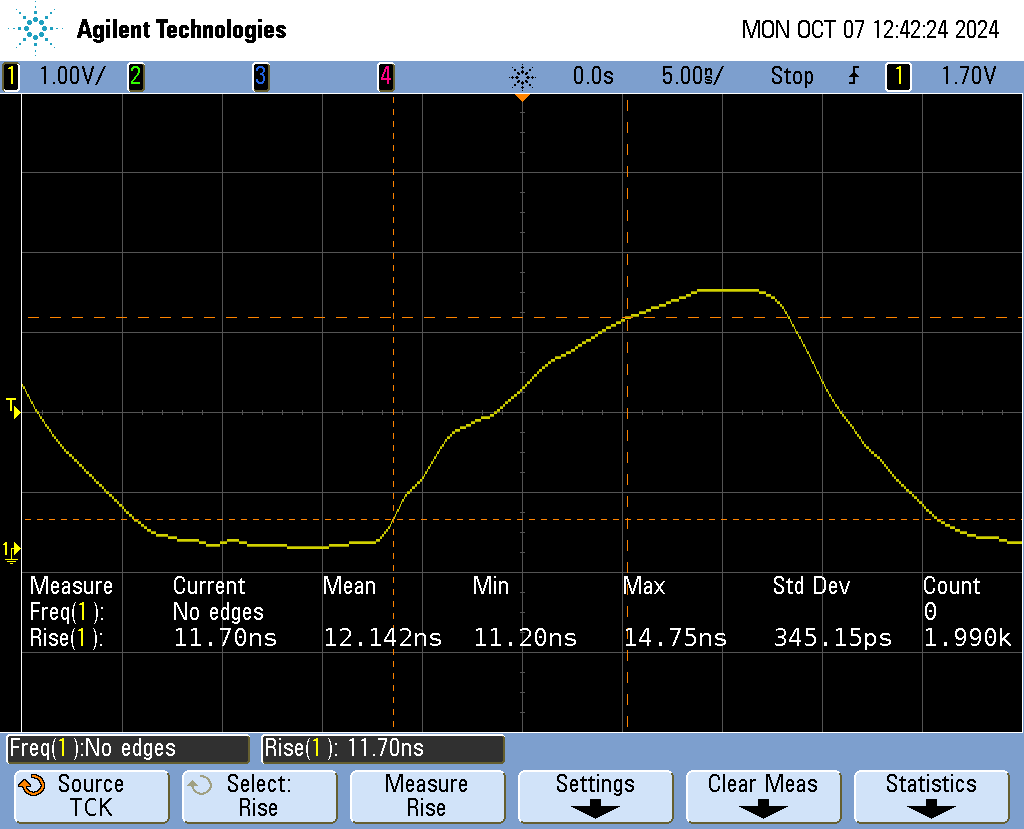Screen dimensions: 1024x829
Task: Click the orange trigger time reference marker
Action: (521, 97)
